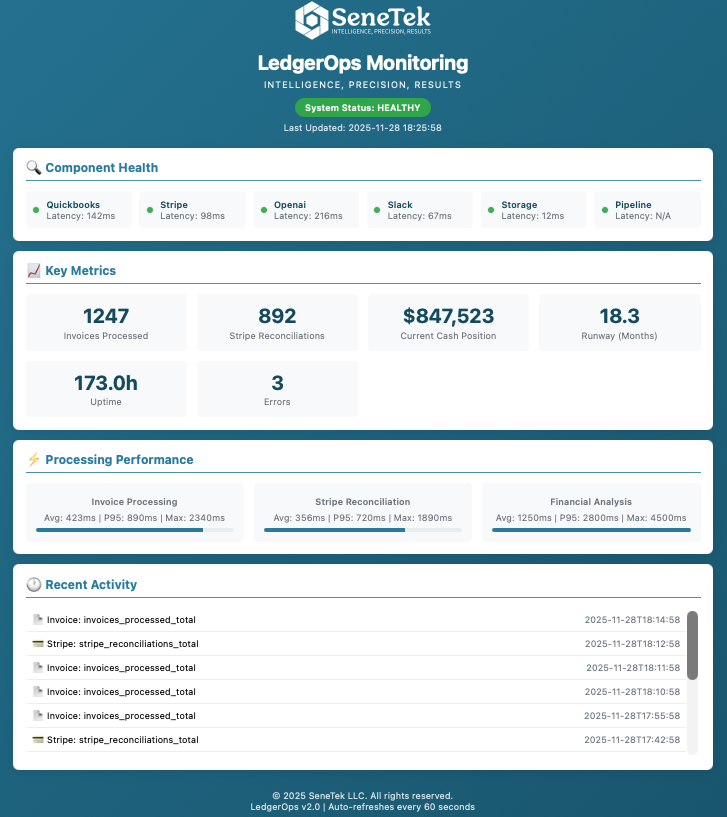Click the Recent Activity scrollbar thumb
The width and height of the screenshot is (727, 817).
[692, 646]
